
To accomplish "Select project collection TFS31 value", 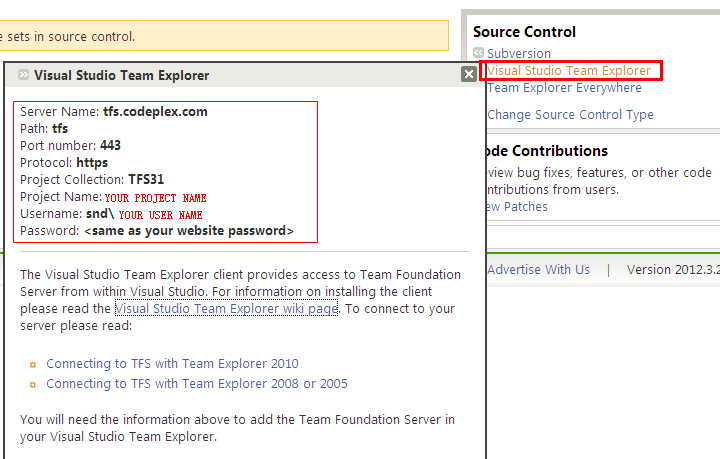I will click(146, 179).
